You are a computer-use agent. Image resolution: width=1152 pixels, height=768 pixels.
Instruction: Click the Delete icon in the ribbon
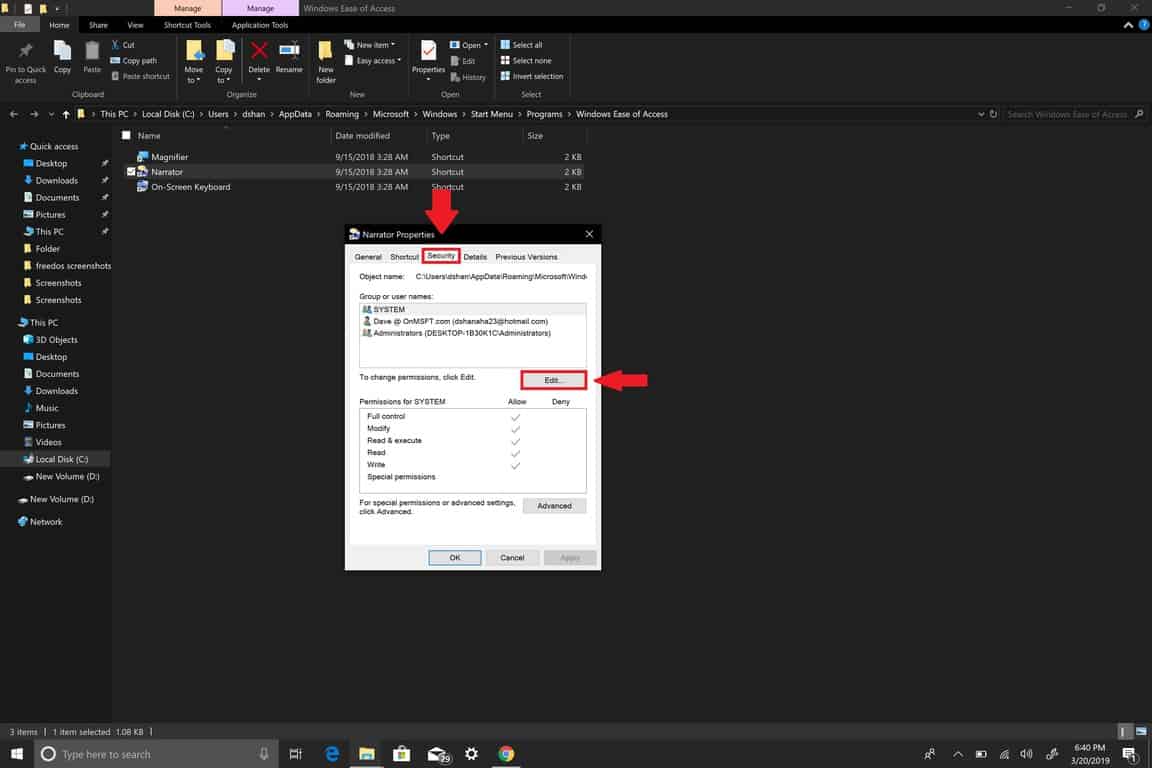tap(259, 51)
